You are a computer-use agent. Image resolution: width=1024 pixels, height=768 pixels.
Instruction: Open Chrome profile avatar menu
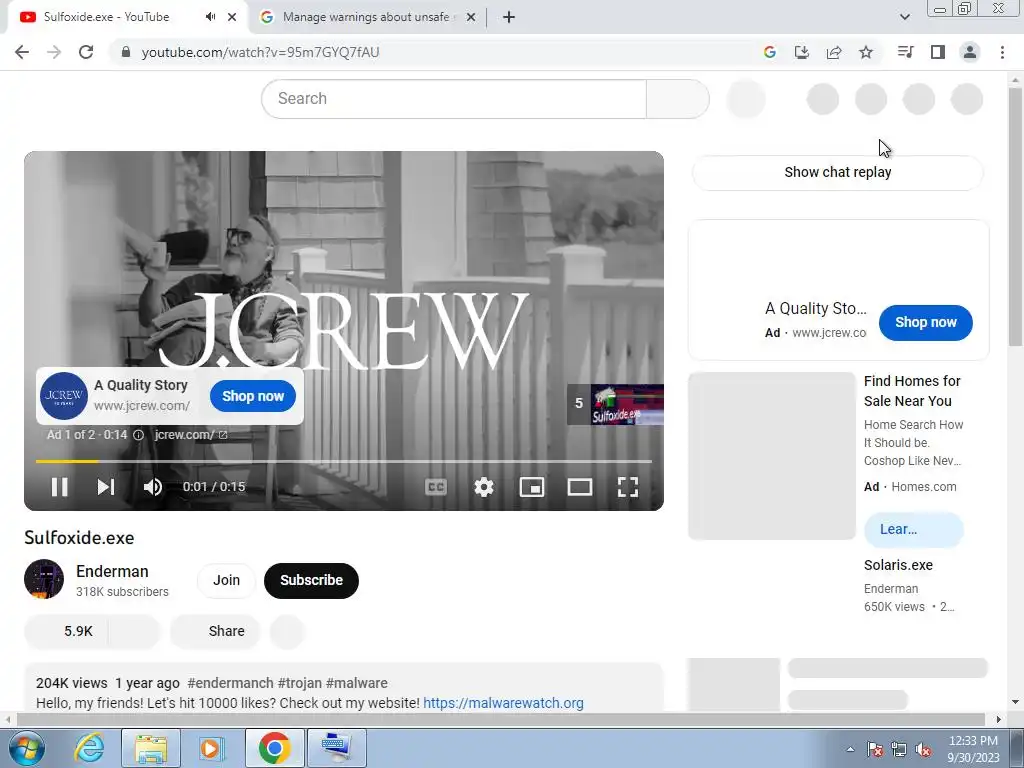[970, 52]
